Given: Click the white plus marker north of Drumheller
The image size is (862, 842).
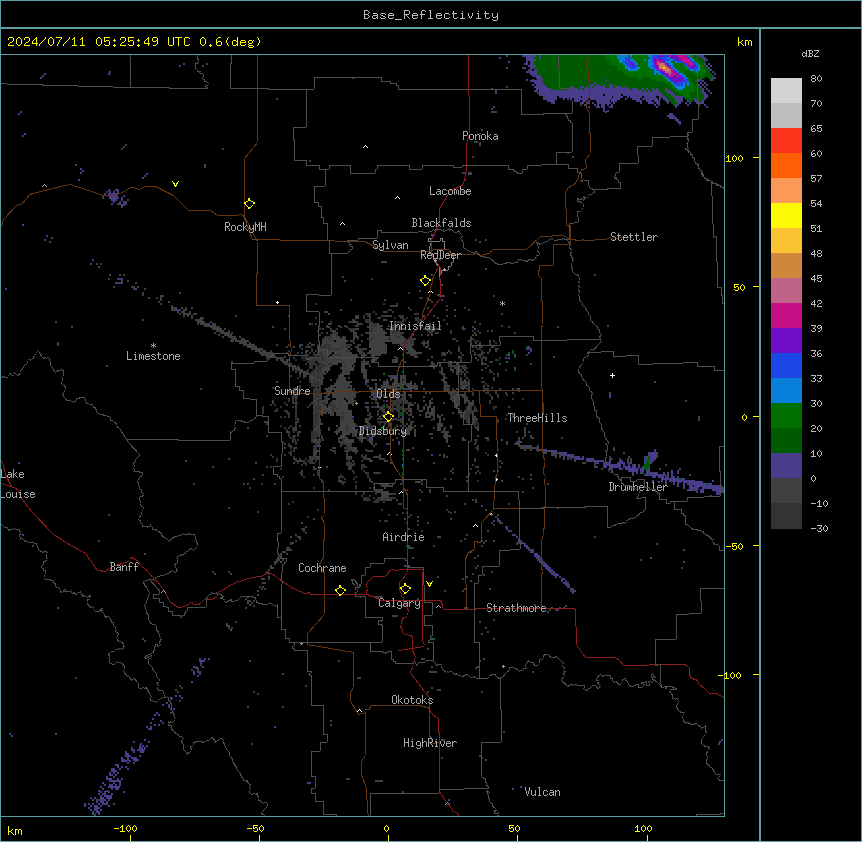Looking at the screenshot, I should tap(612, 375).
